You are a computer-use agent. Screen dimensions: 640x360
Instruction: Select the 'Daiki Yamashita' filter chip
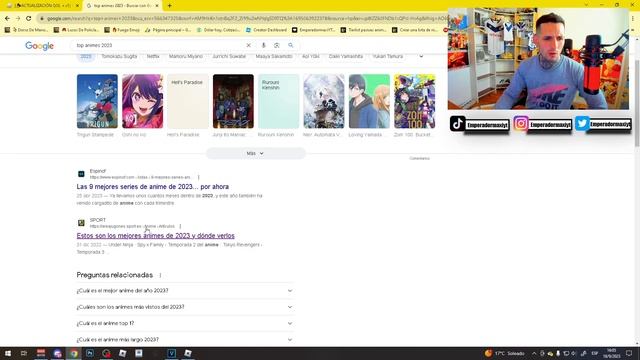pyautogui.click(x=346, y=56)
